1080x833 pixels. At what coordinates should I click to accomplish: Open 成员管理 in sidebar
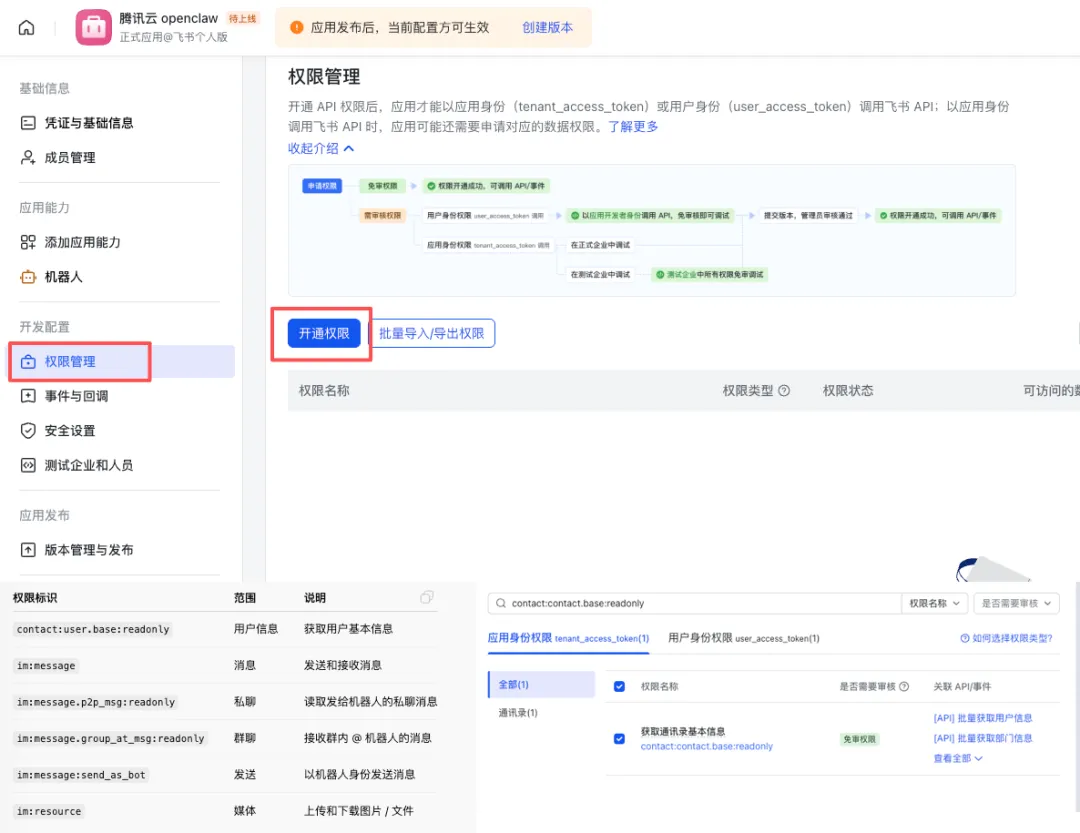70,158
